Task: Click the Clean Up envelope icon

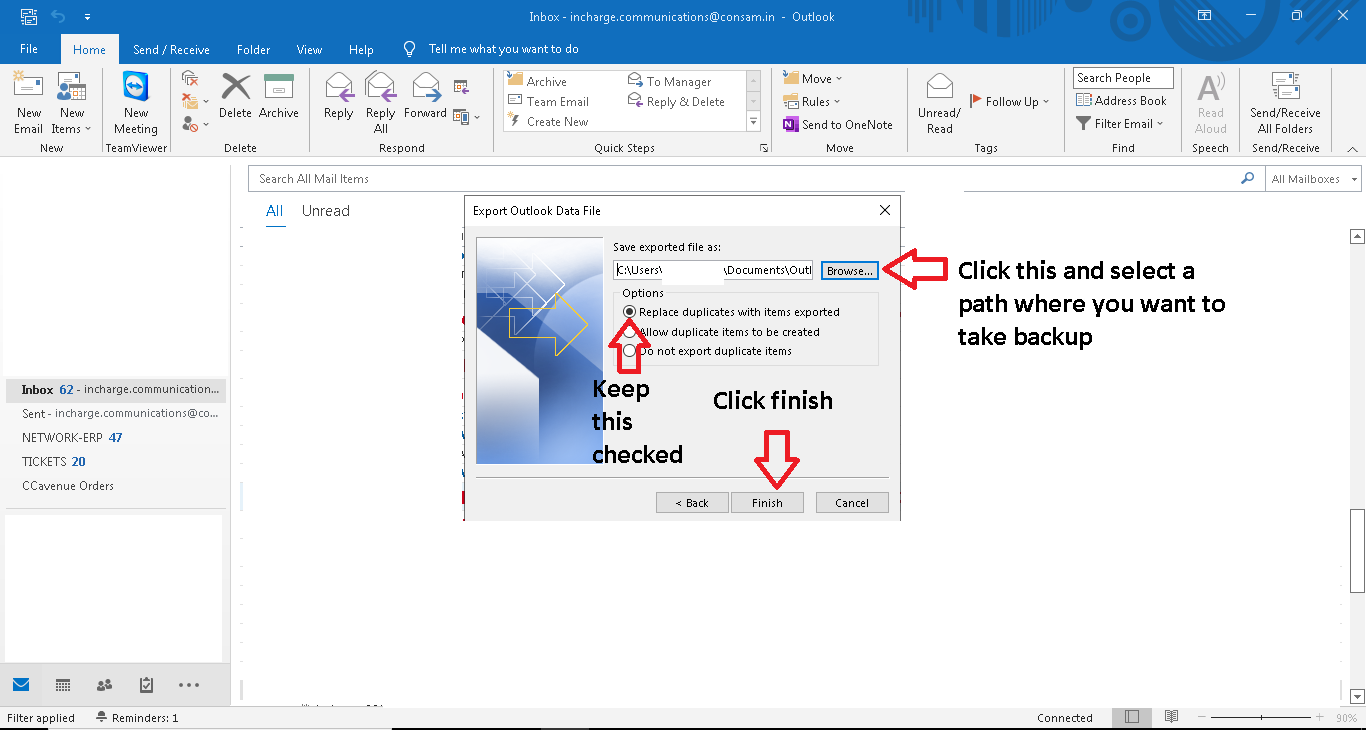Action: [x=190, y=101]
